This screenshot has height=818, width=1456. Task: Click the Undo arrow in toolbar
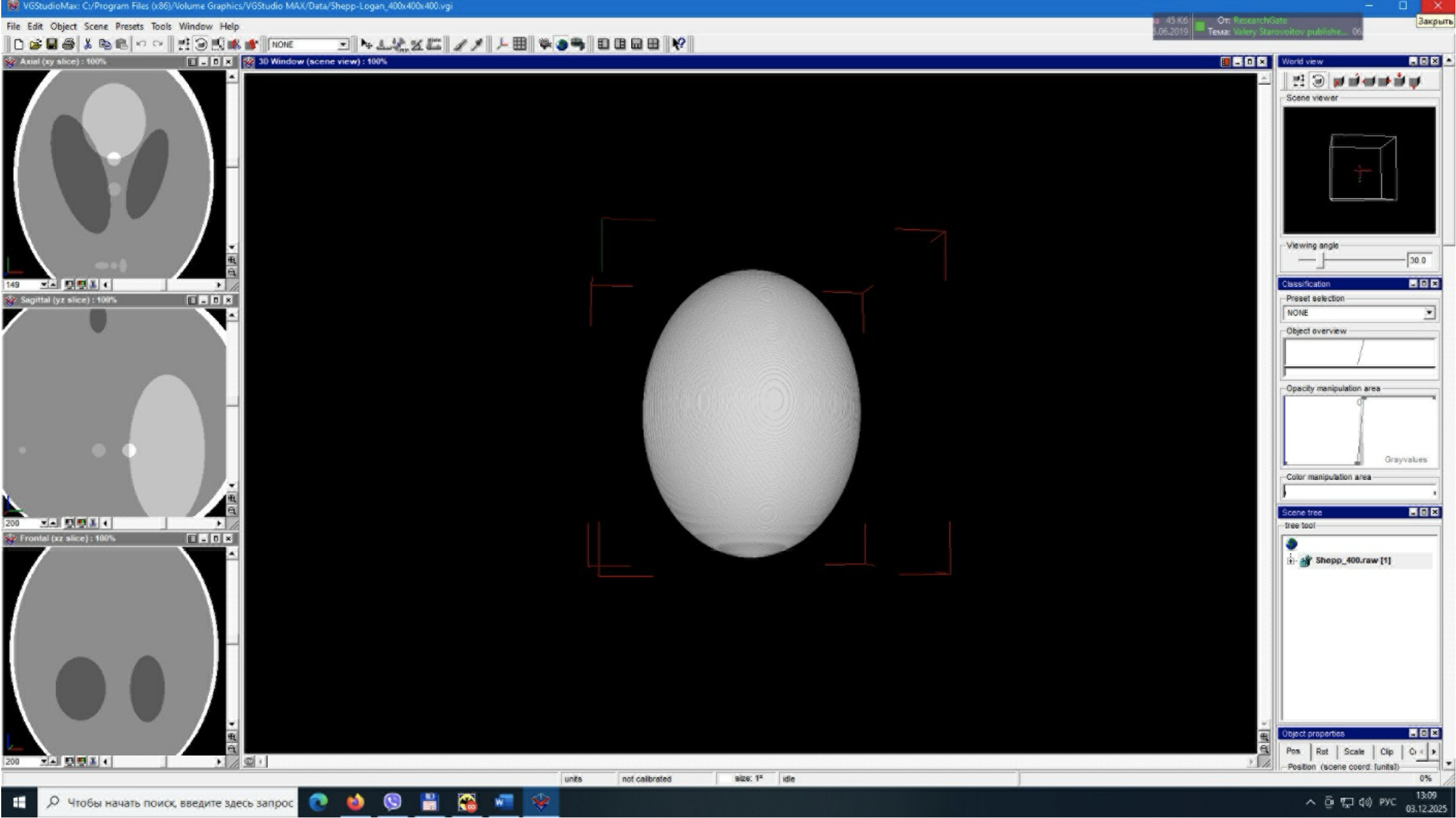coord(141,44)
